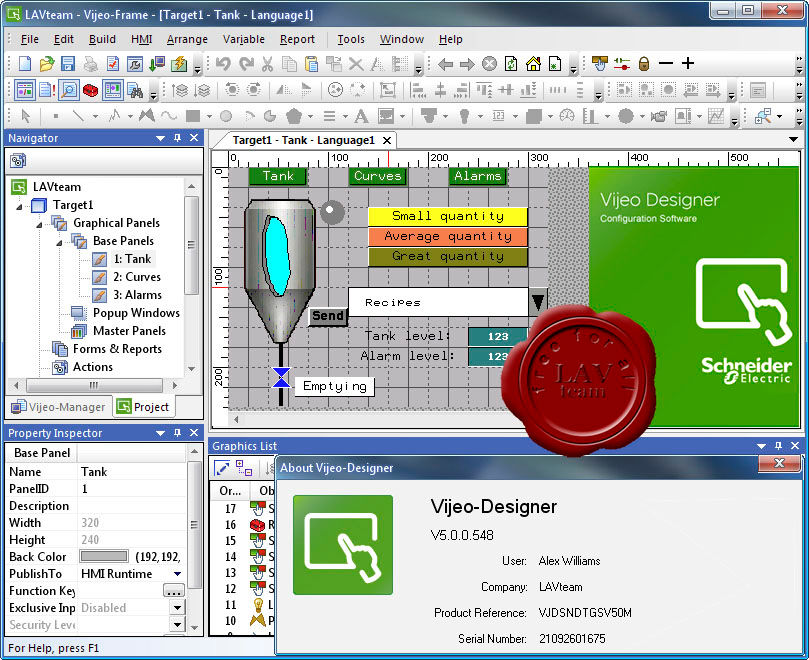Toggle the magnifier zoom view toolbar button
Screen dimensions: 809x660
[69, 90]
